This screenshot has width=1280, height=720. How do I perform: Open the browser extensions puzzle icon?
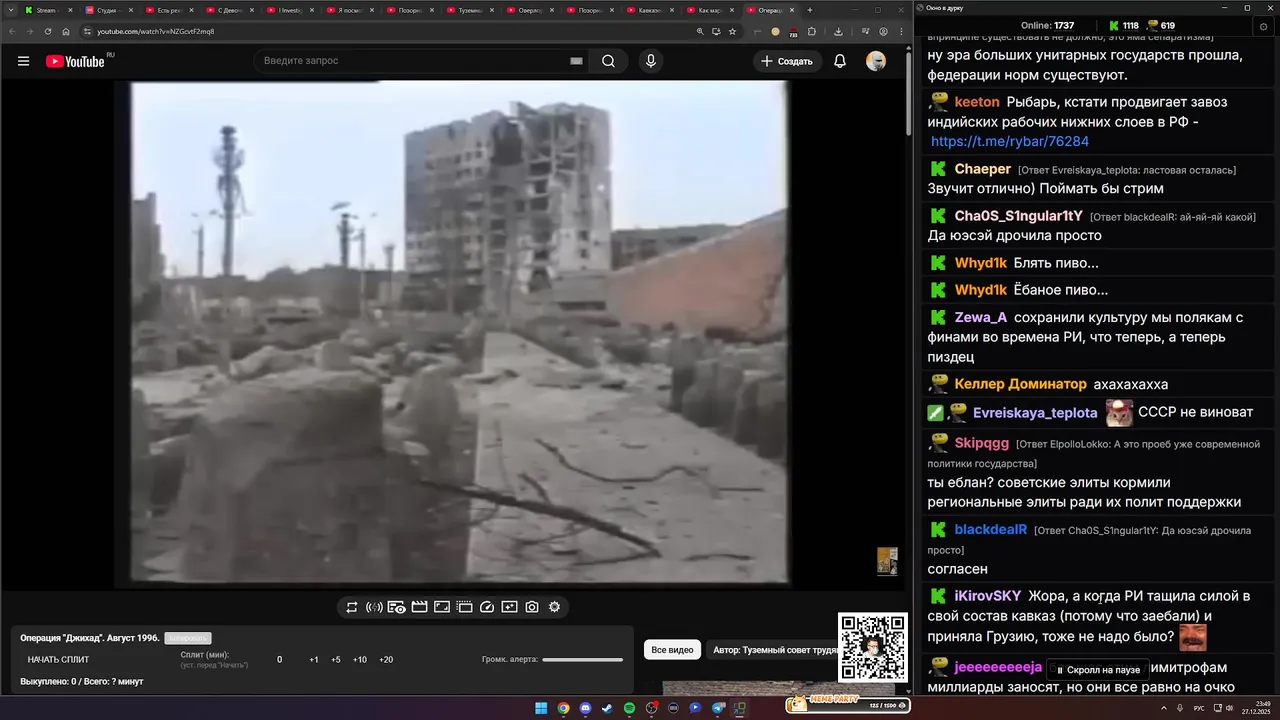(x=812, y=31)
